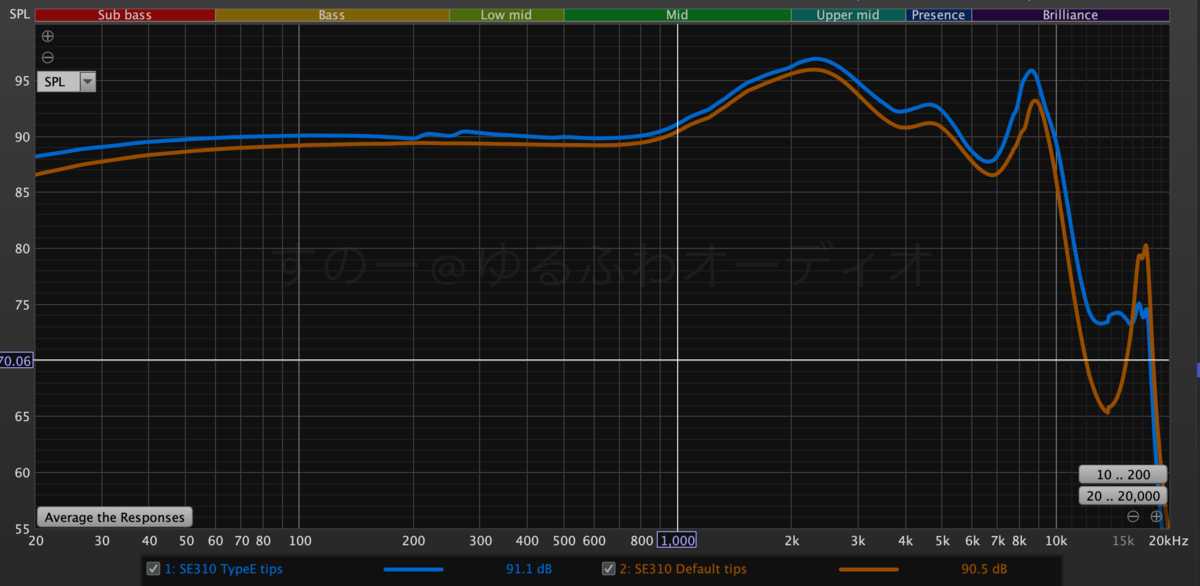Click the Mid frequency band label
Image resolution: width=1200 pixels, height=586 pixels.
677,15
